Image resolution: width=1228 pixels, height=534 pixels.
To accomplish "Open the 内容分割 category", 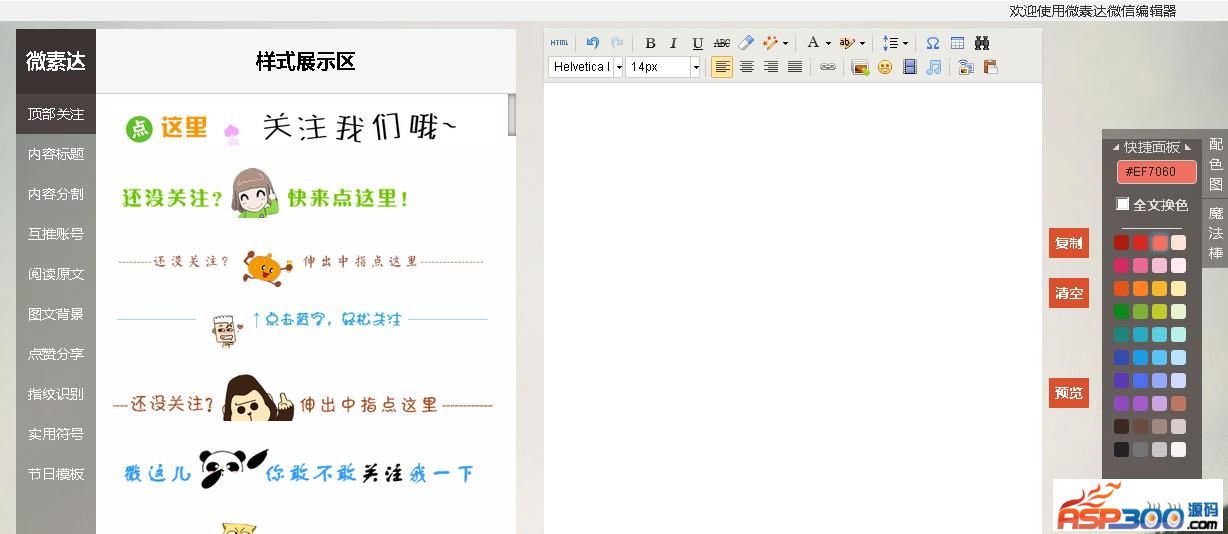I will pos(56,194).
